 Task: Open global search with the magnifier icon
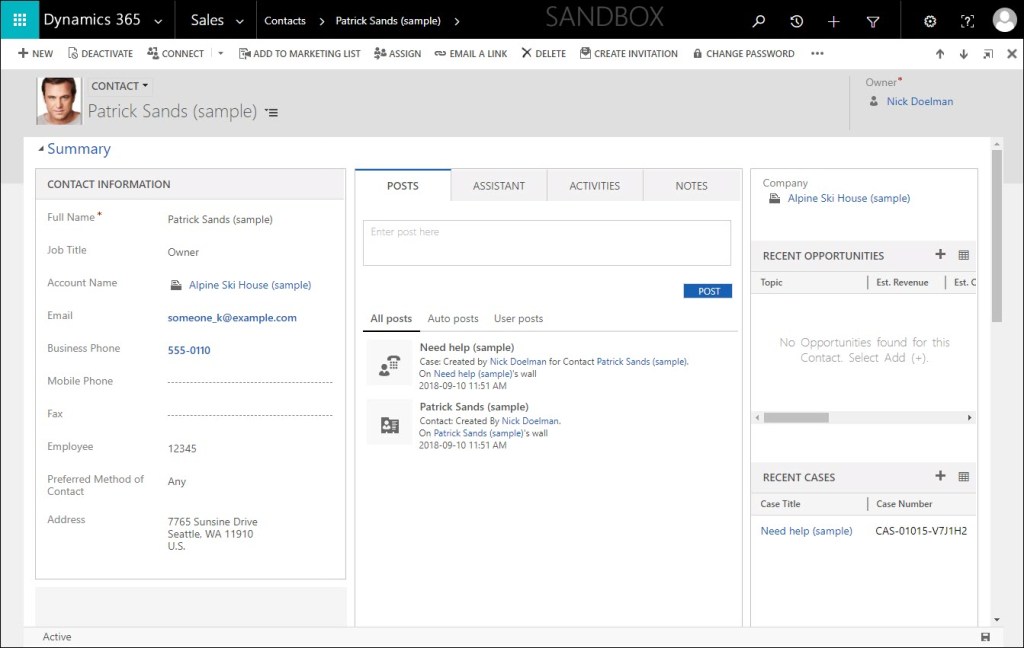[759, 19]
